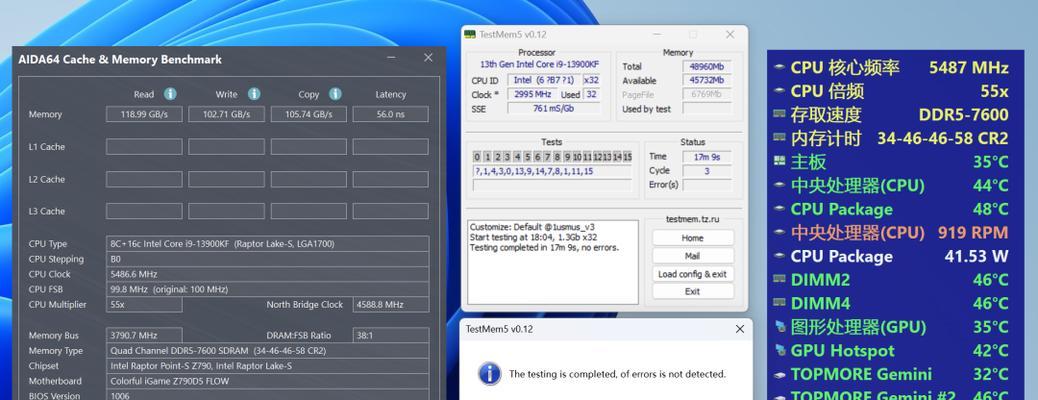Click motherboard icon beside 主板 row

click(779, 162)
